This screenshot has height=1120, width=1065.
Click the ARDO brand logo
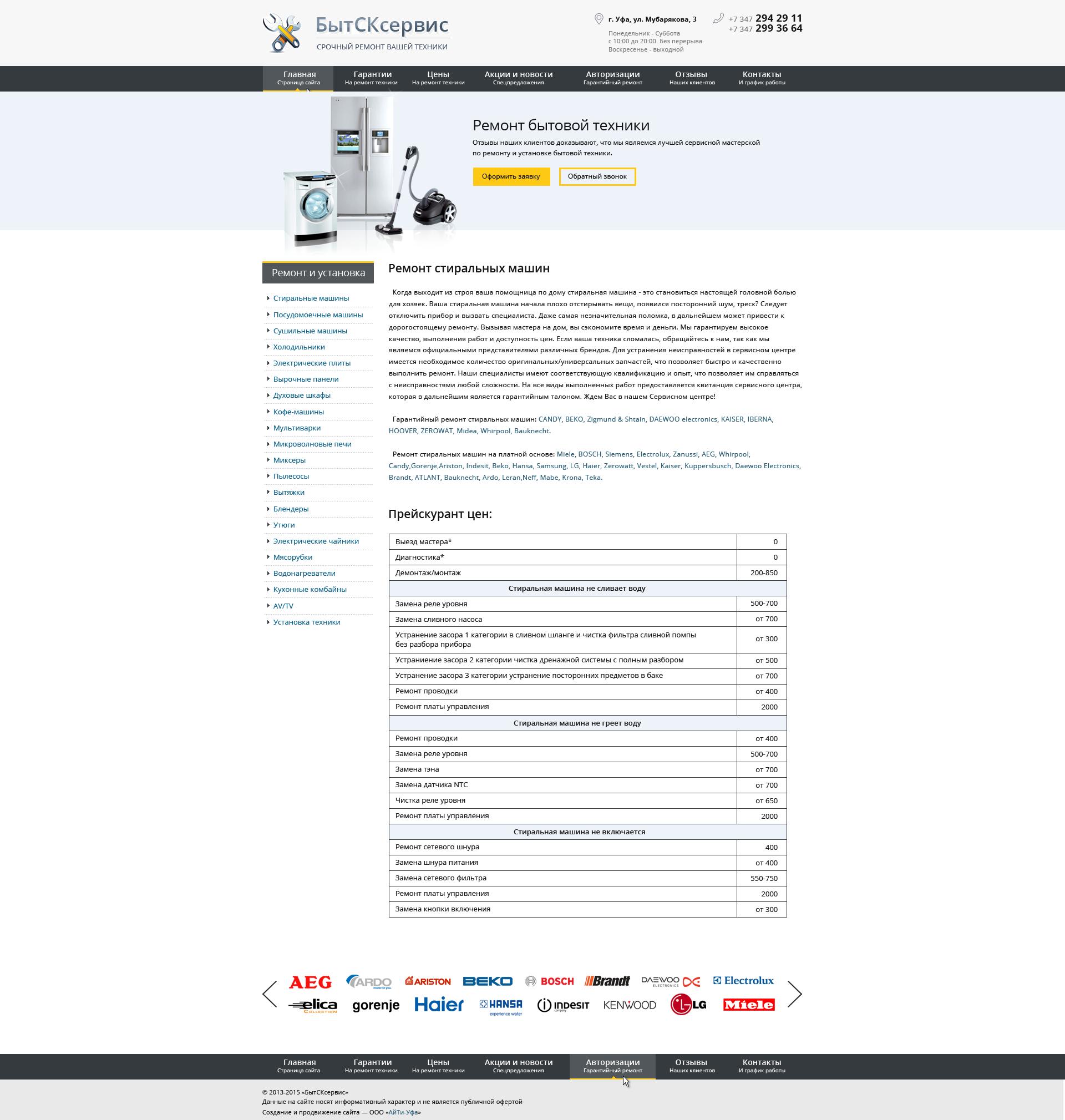[369, 982]
